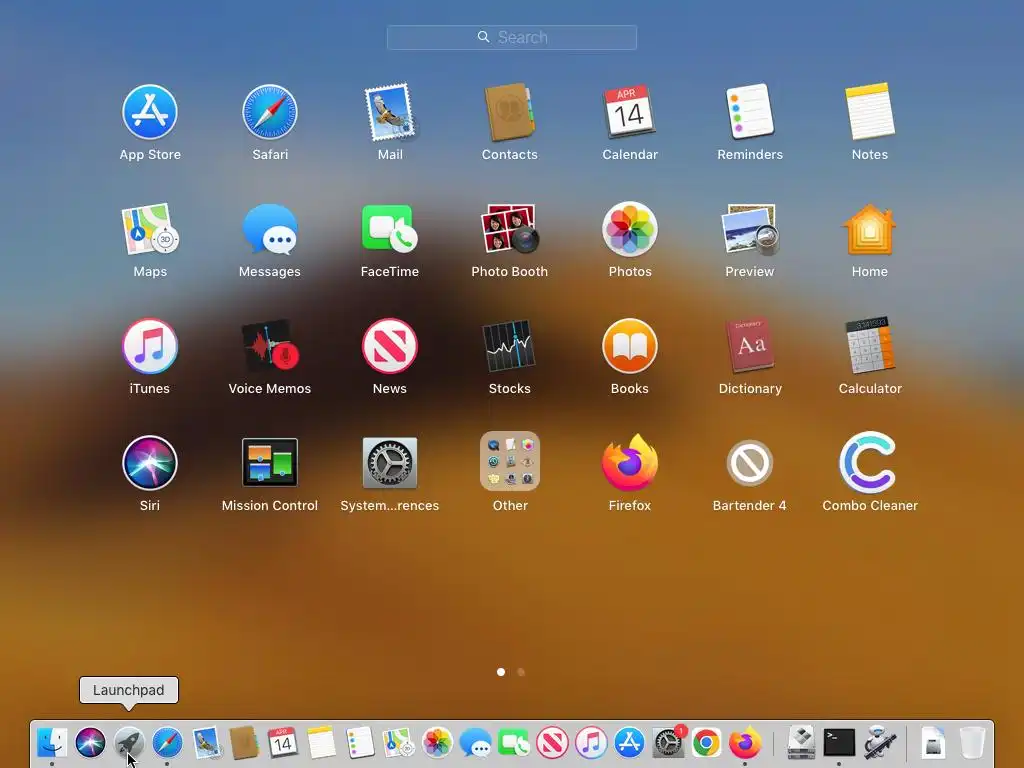The height and width of the screenshot is (768, 1024).
Task: Select the first Launchpad page dot
Action: click(x=501, y=672)
